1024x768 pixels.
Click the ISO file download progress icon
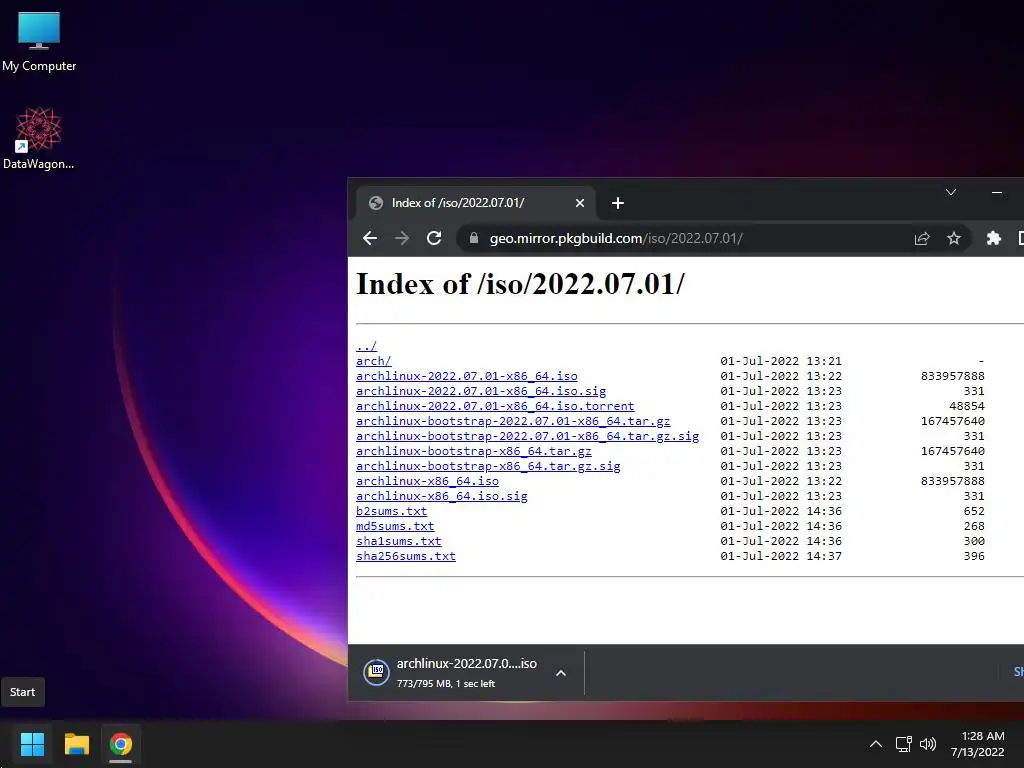pyautogui.click(x=376, y=672)
